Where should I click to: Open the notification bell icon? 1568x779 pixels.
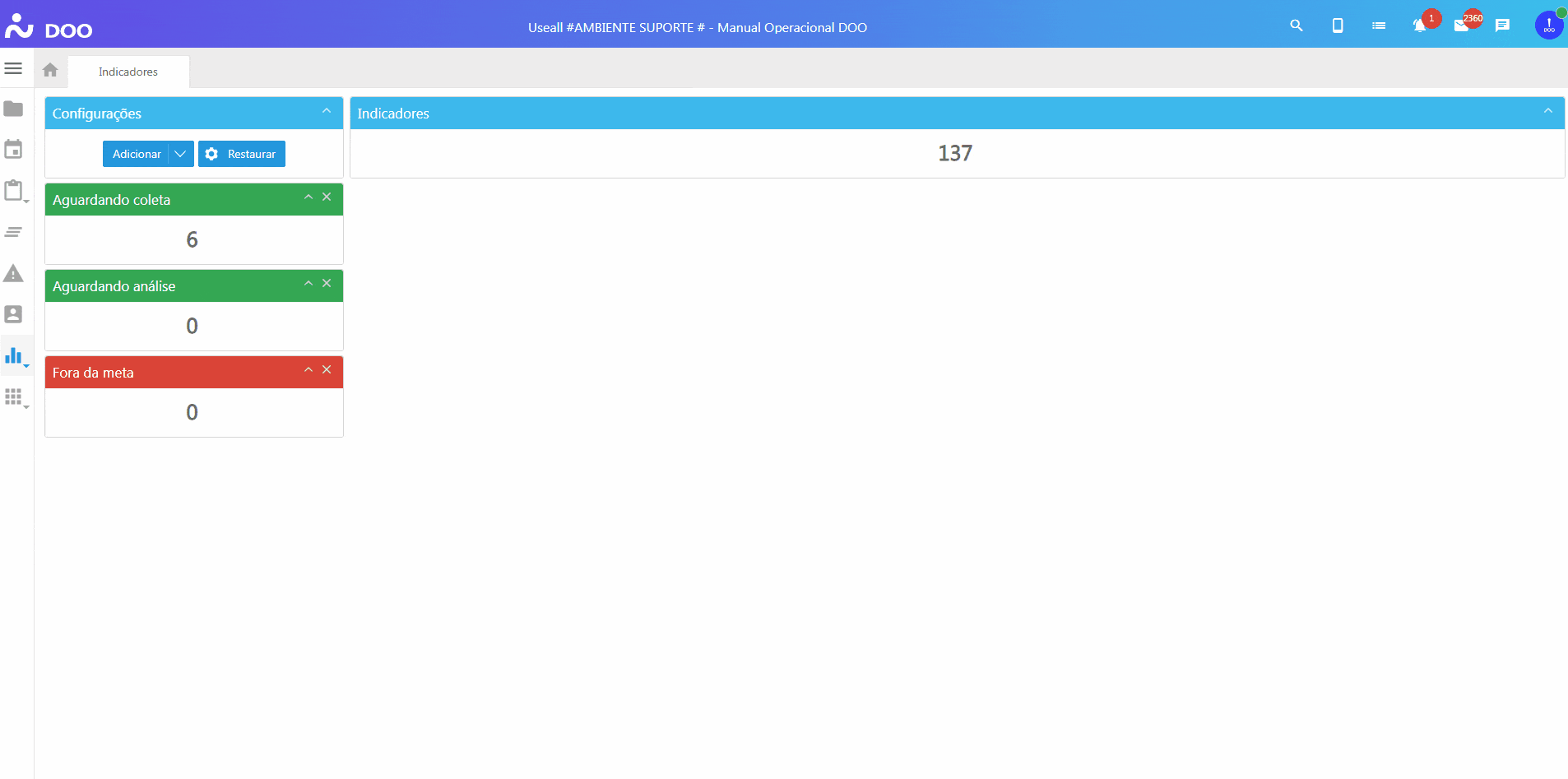(x=1419, y=26)
